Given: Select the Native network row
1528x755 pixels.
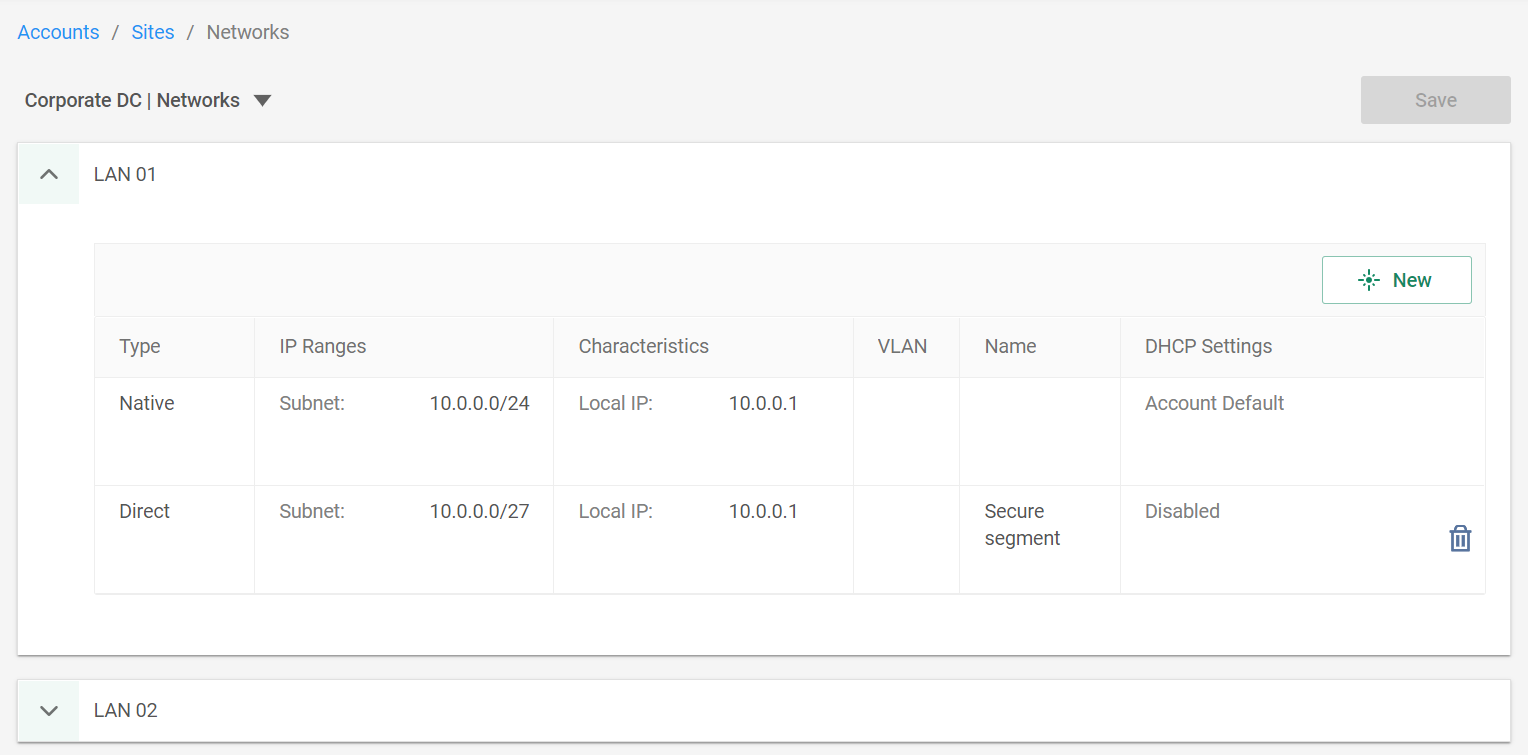Looking at the screenshot, I should (x=790, y=431).
